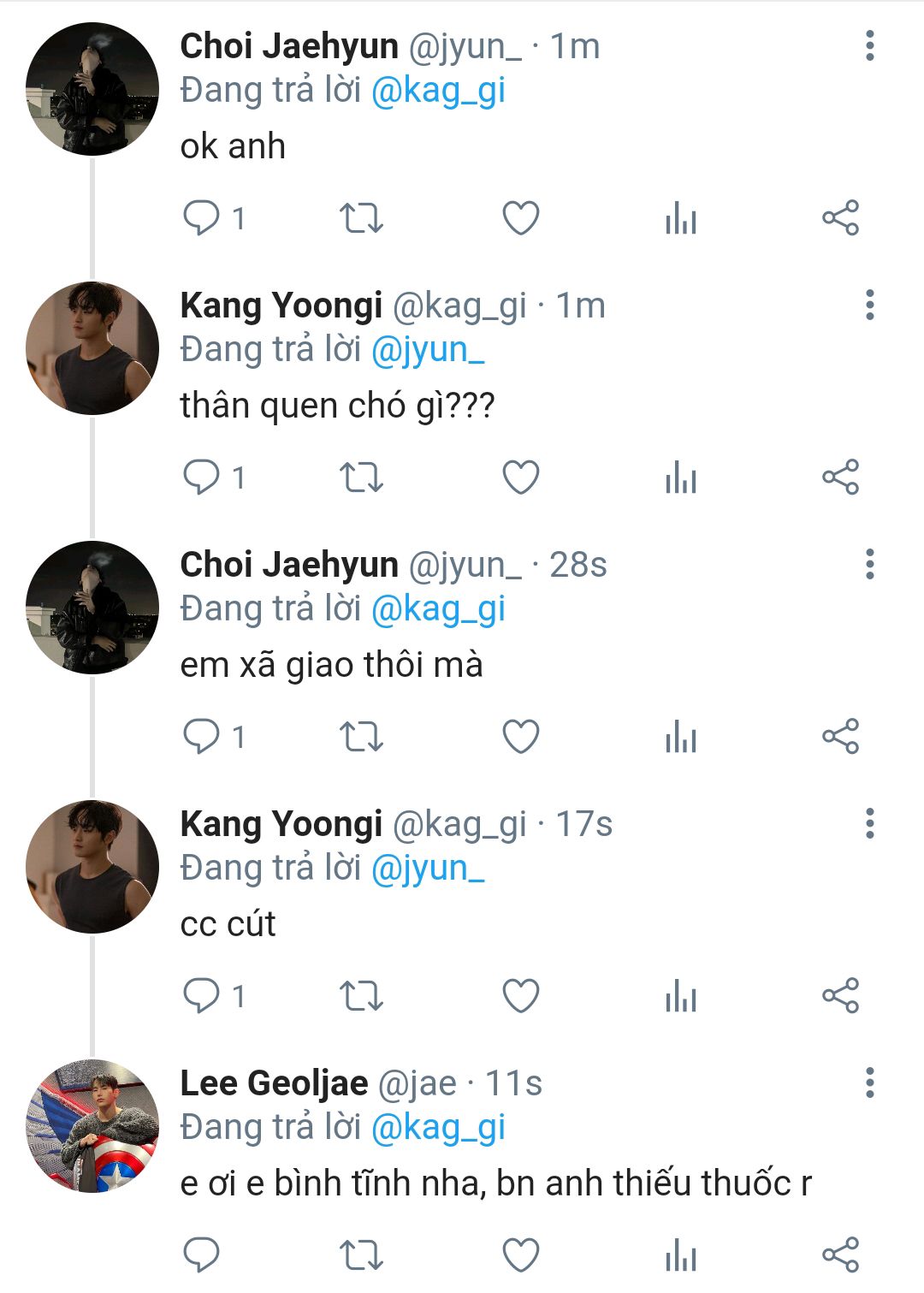Open Kang Yoongi's avatar on the "cc cút" tweet

pos(92,867)
